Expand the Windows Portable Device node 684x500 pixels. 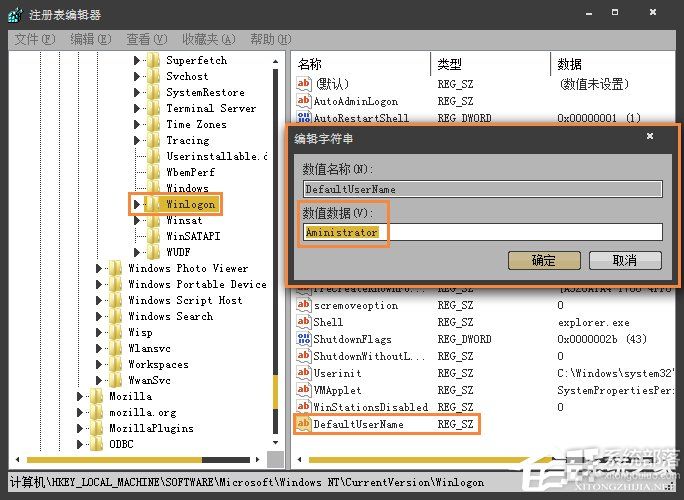click(99, 284)
